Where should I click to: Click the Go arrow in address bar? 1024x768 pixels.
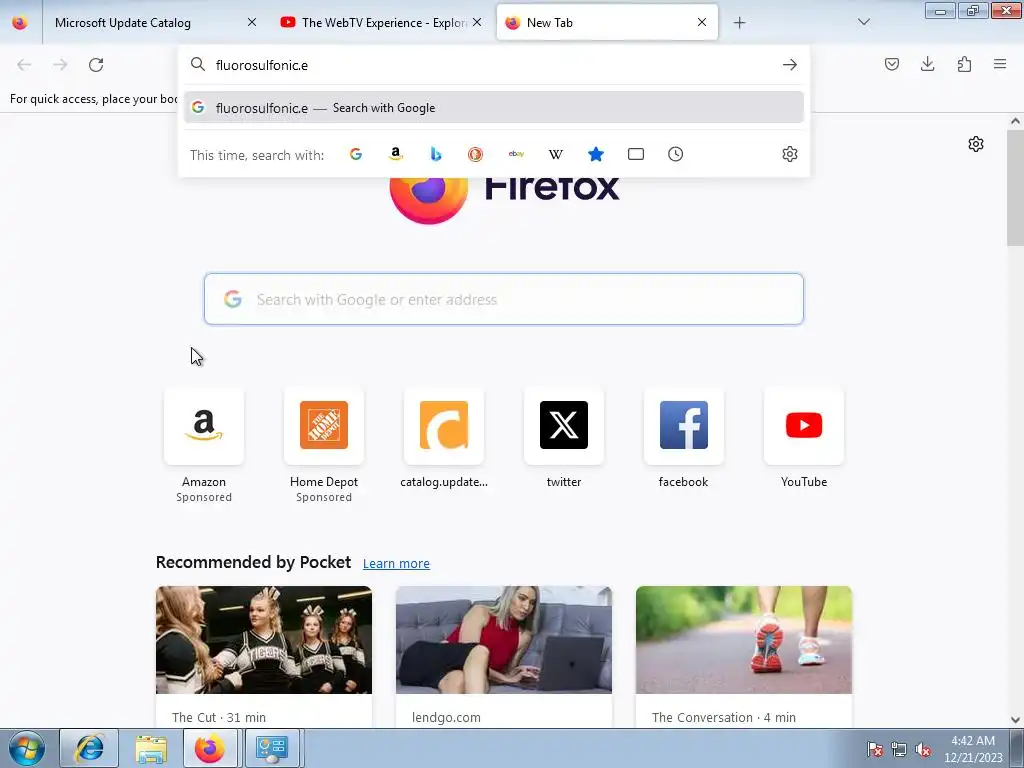[790, 65]
